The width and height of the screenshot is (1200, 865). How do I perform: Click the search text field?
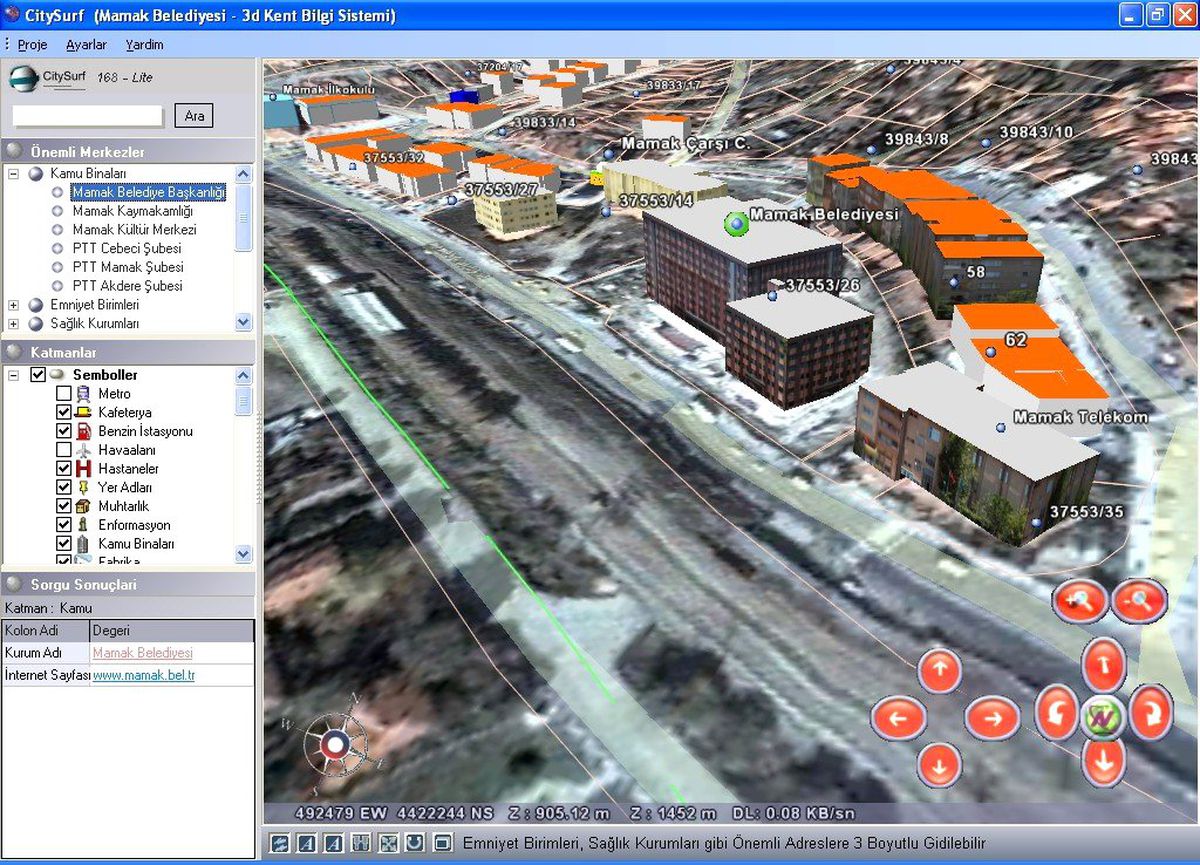click(x=88, y=116)
